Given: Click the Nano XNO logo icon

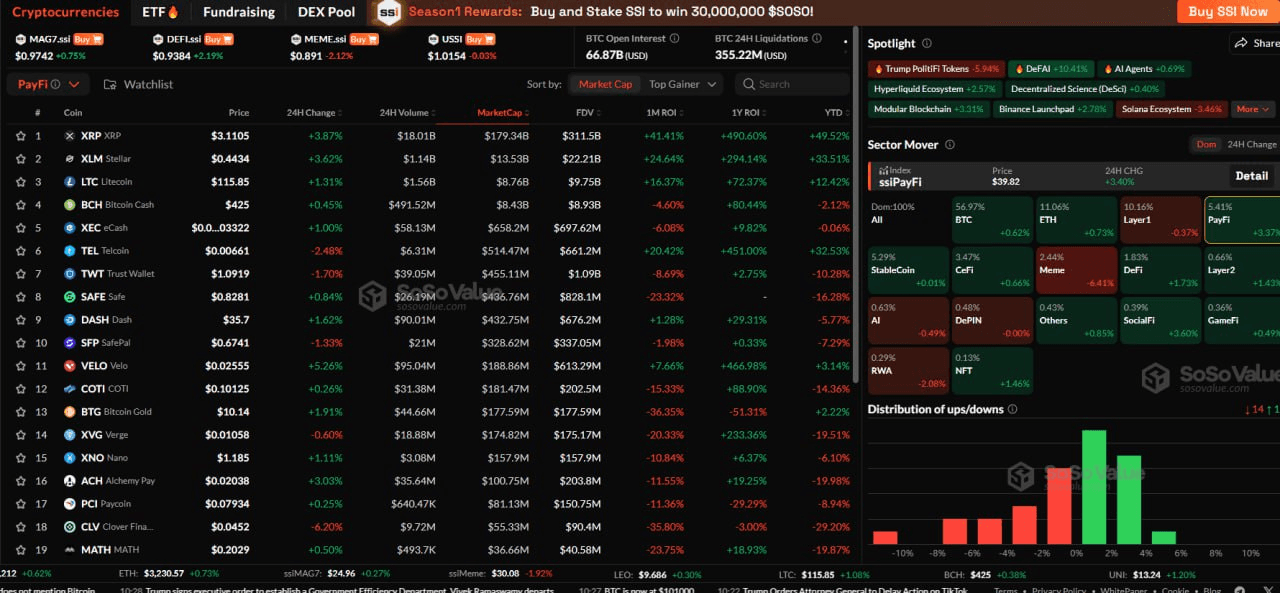Looking at the screenshot, I should [70, 458].
